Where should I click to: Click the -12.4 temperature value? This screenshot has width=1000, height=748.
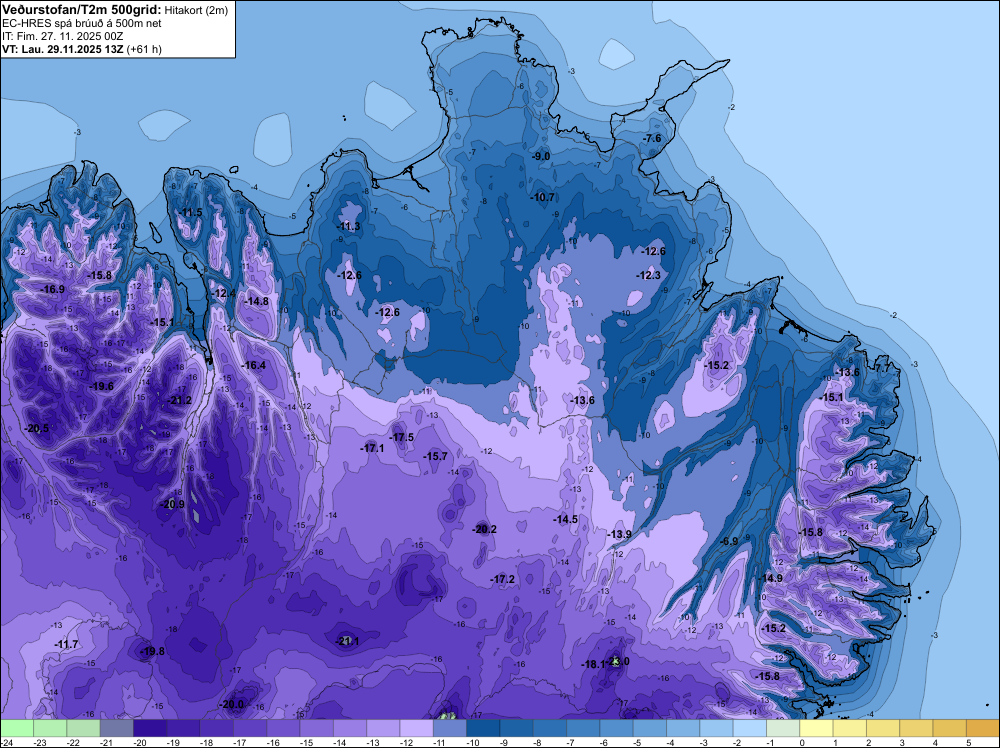223,293
